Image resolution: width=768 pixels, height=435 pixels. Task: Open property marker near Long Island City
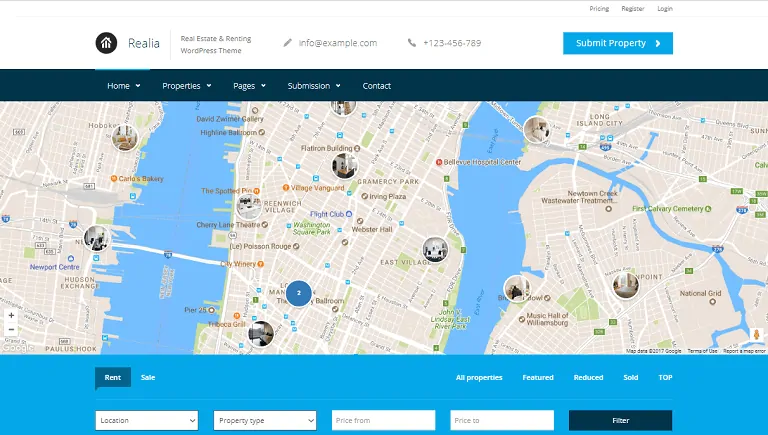click(x=536, y=129)
